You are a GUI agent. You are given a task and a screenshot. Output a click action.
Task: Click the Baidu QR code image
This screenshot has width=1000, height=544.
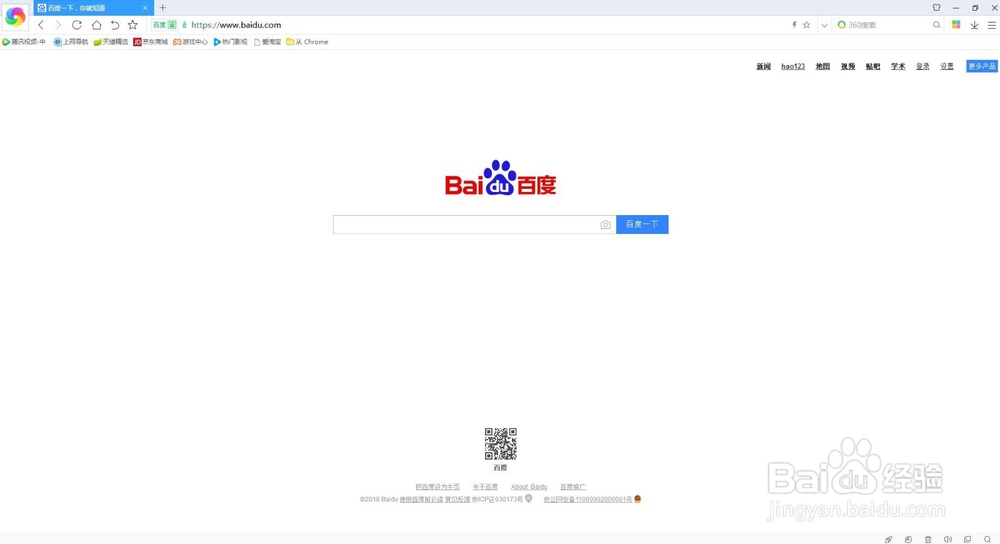[501, 444]
